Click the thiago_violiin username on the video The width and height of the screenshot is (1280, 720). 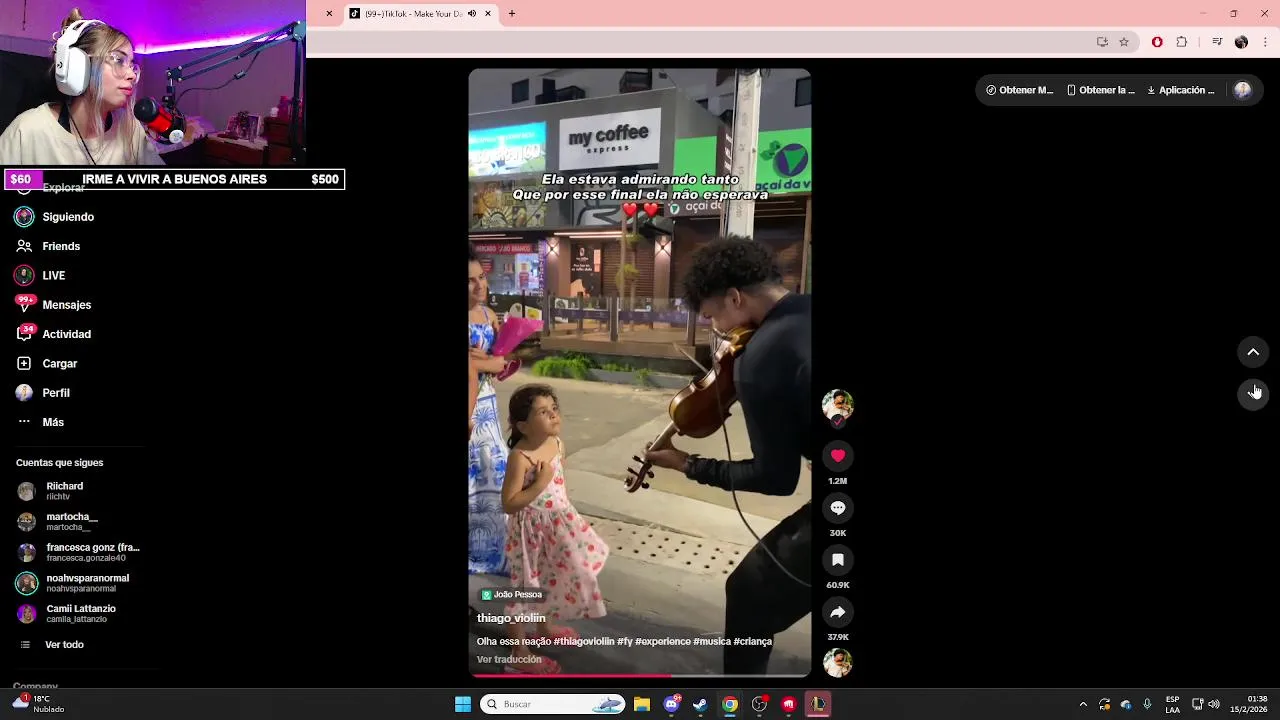(511, 619)
